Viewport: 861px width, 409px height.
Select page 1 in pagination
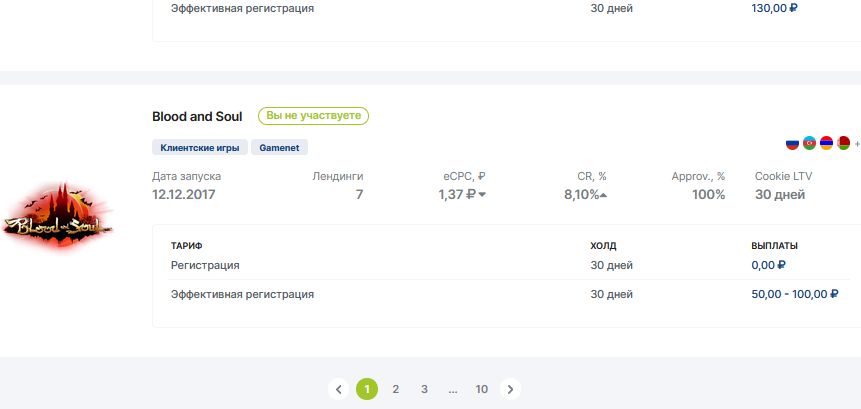[x=367, y=389]
